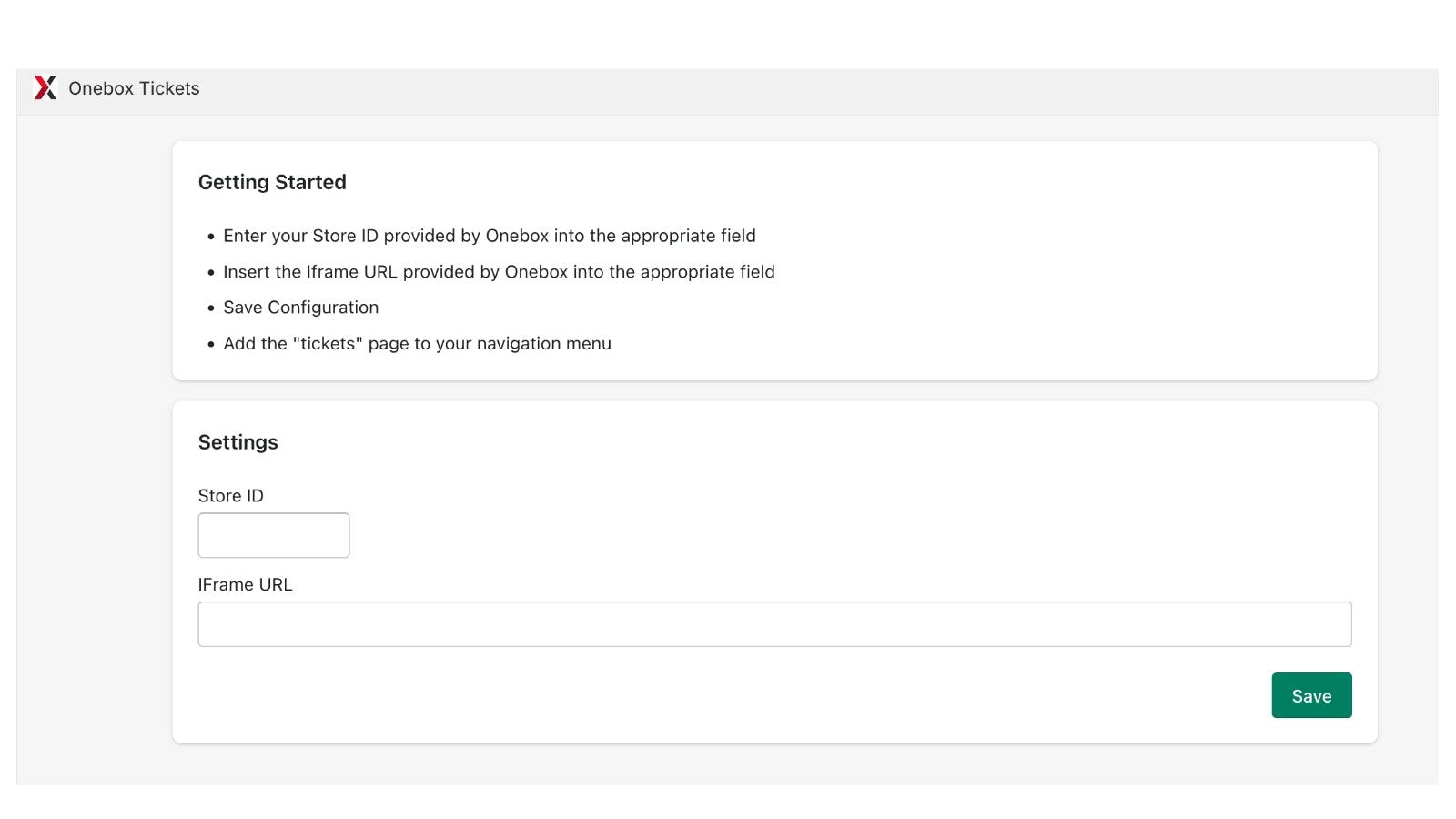Click the red X Onebox logo

tap(45, 88)
